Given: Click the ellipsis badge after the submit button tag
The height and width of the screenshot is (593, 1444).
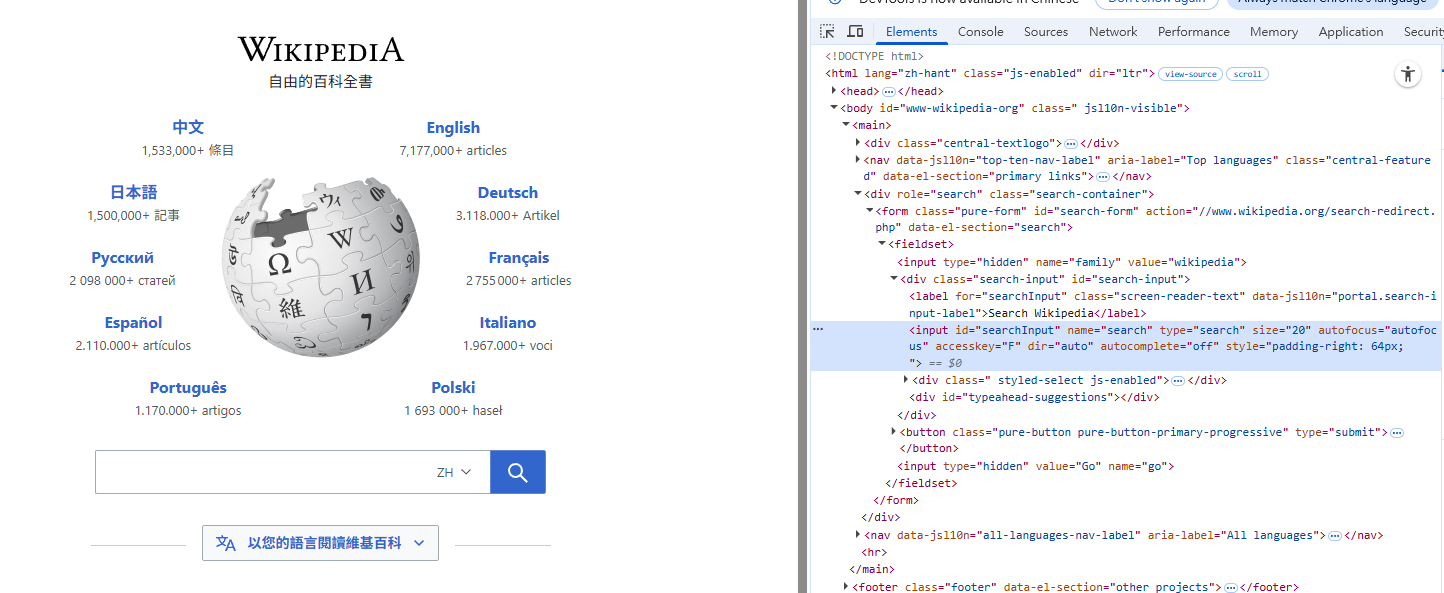Looking at the screenshot, I should [1397, 432].
